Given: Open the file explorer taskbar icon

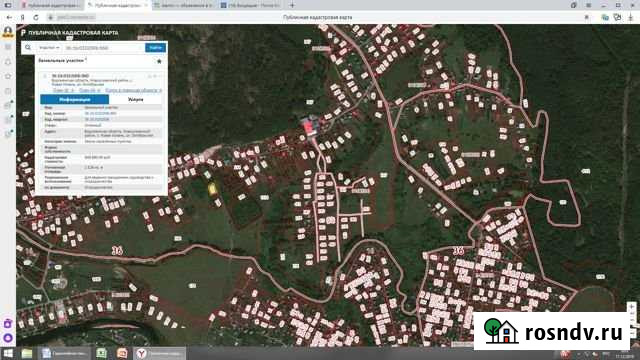Looking at the screenshot, I should [x=27, y=353].
